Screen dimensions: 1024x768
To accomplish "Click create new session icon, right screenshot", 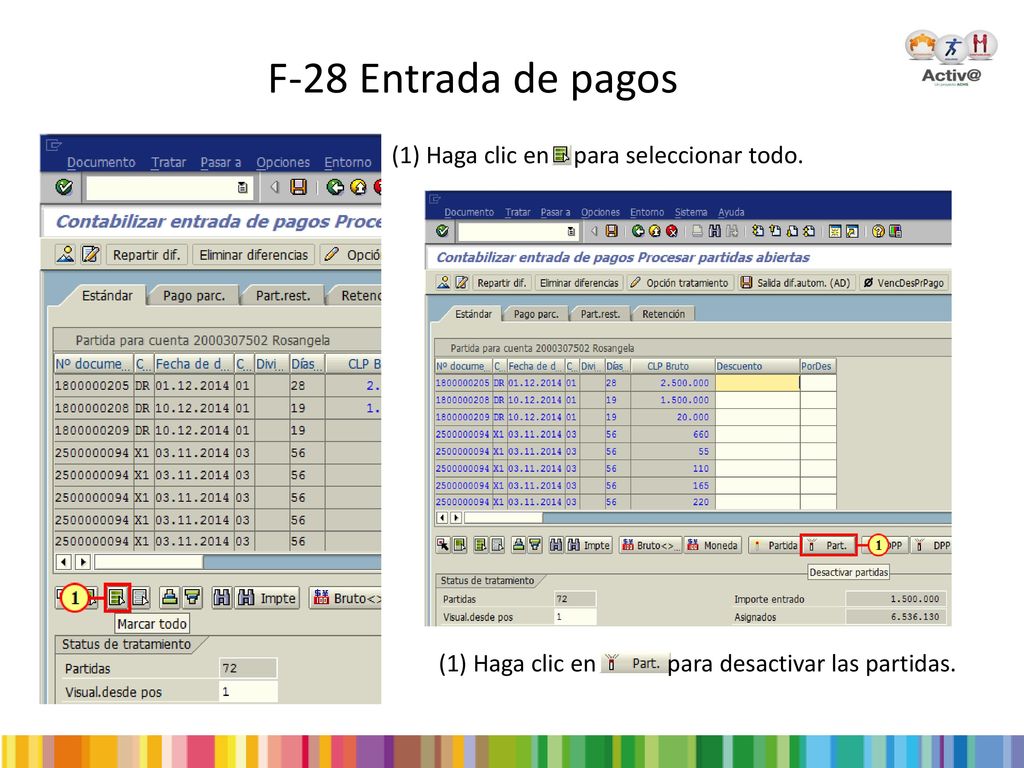I will (x=835, y=231).
